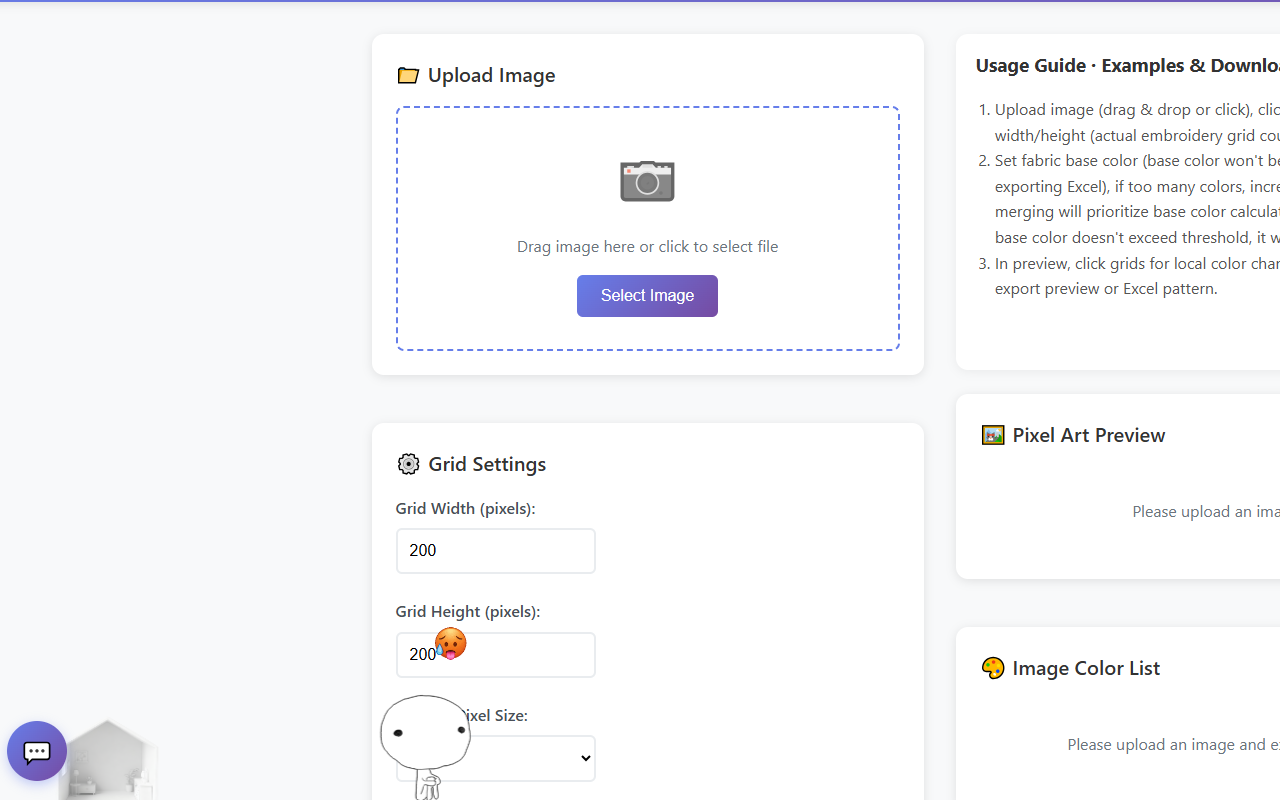Click the picture icon beside Pixel Art Preview
Viewport: 1280px width, 800px height.
993,435
